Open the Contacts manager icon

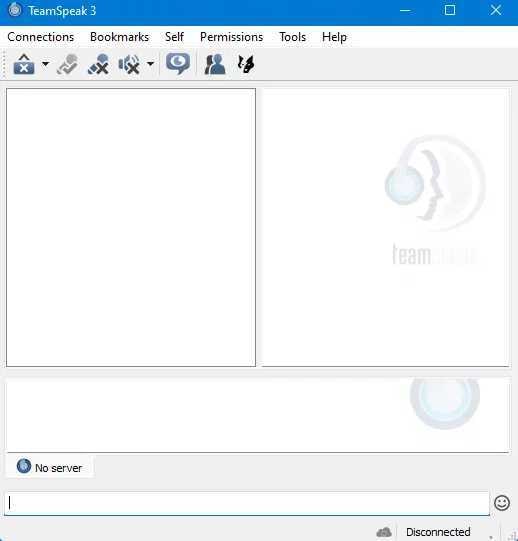pos(215,64)
